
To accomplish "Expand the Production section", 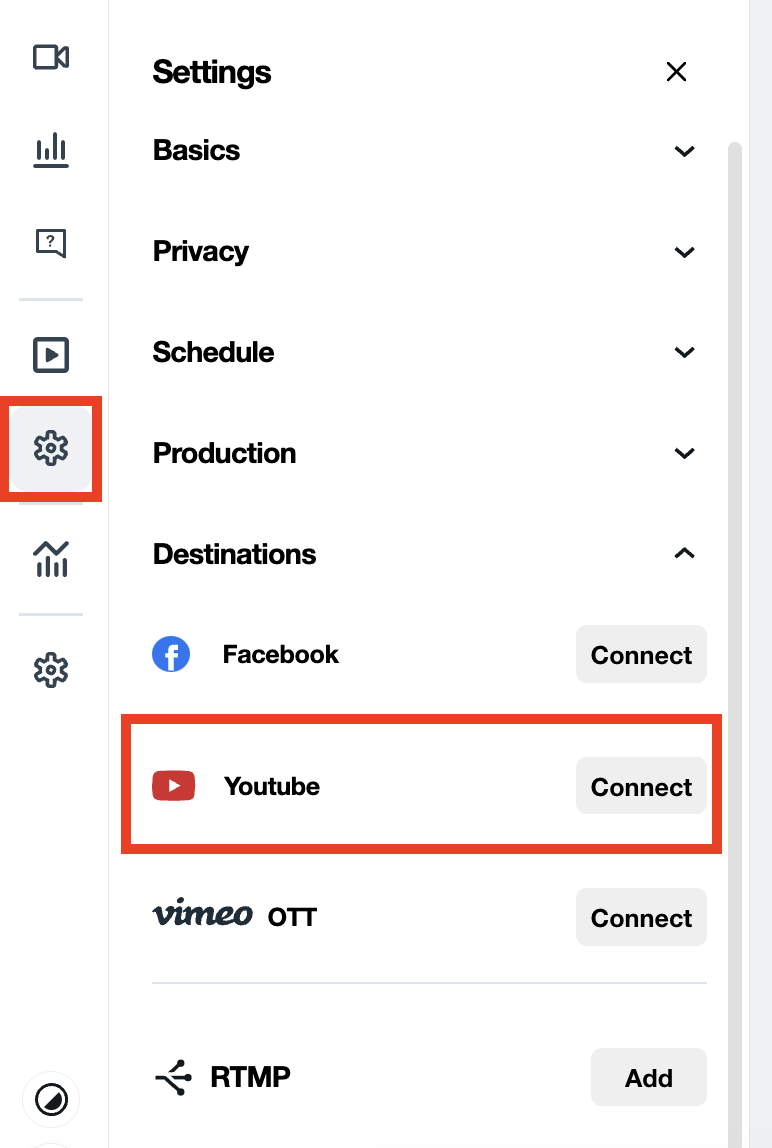I will [x=684, y=454].
